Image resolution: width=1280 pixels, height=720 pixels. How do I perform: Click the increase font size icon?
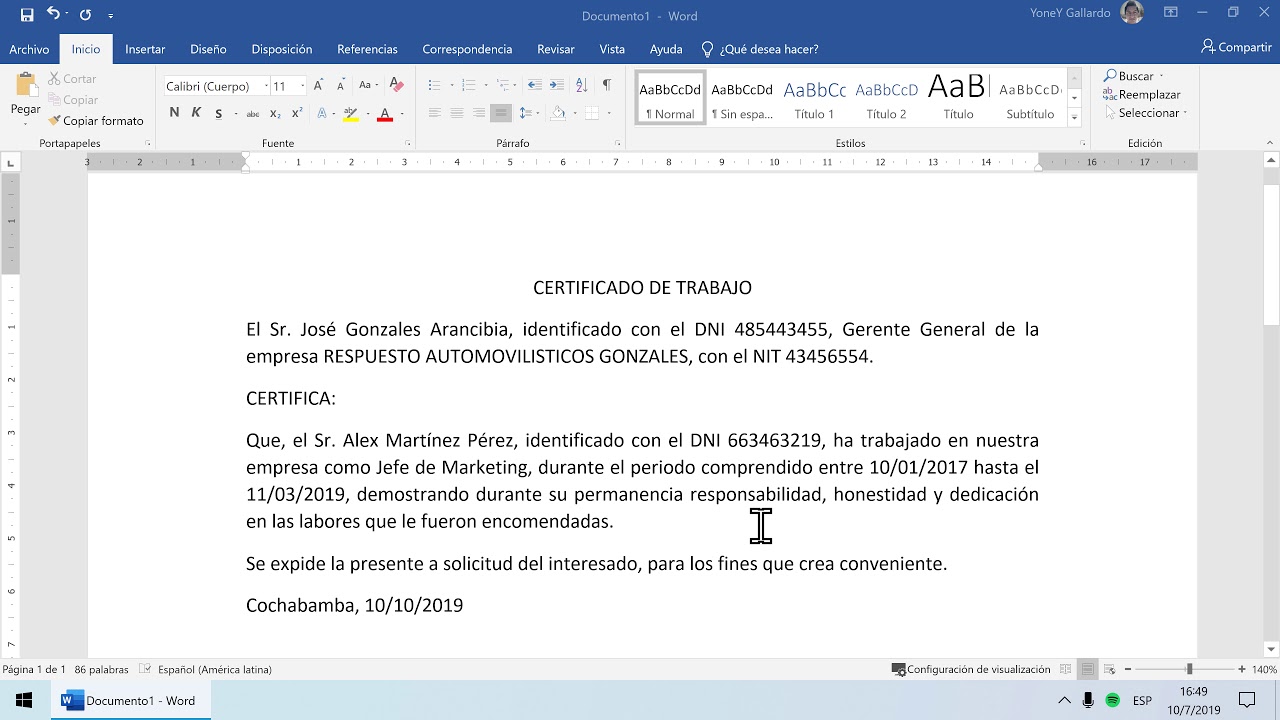point(318,86)
